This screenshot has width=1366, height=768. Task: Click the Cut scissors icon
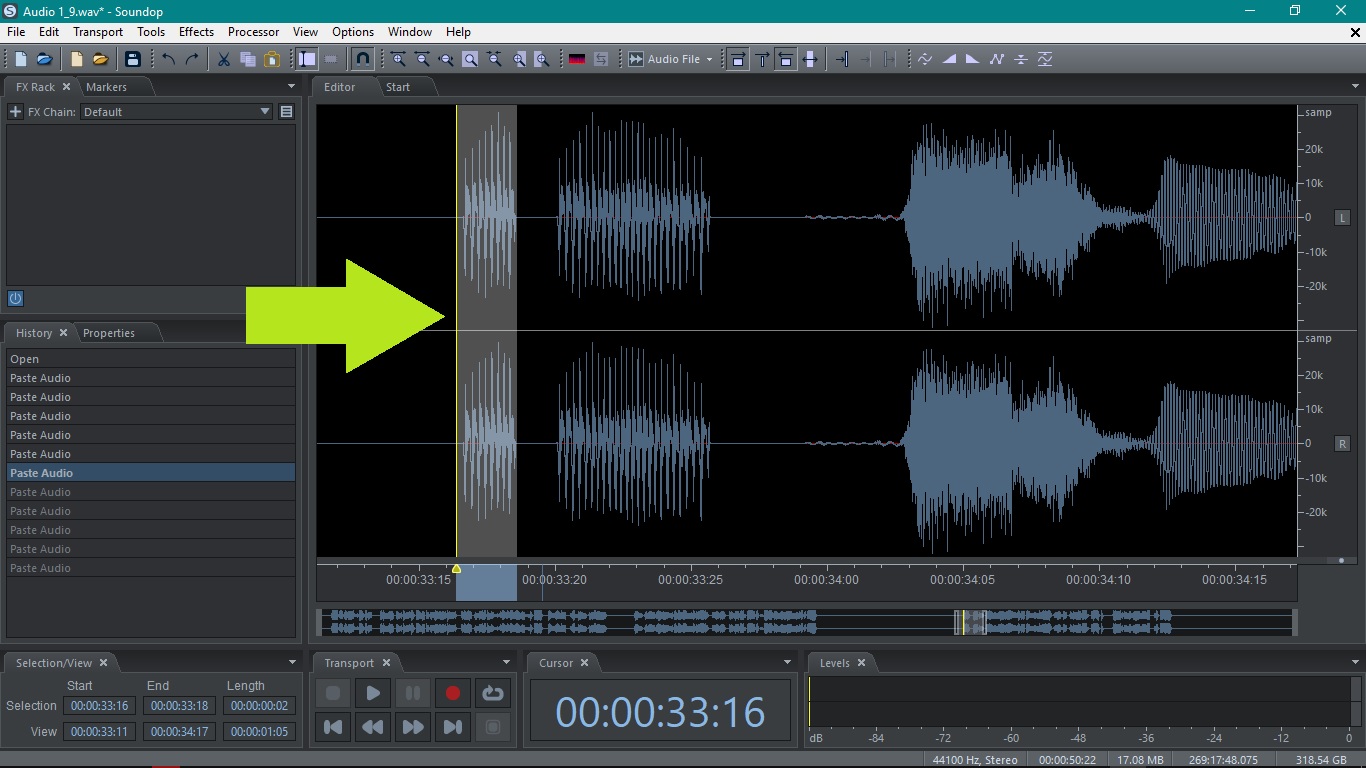pos(224,60)
